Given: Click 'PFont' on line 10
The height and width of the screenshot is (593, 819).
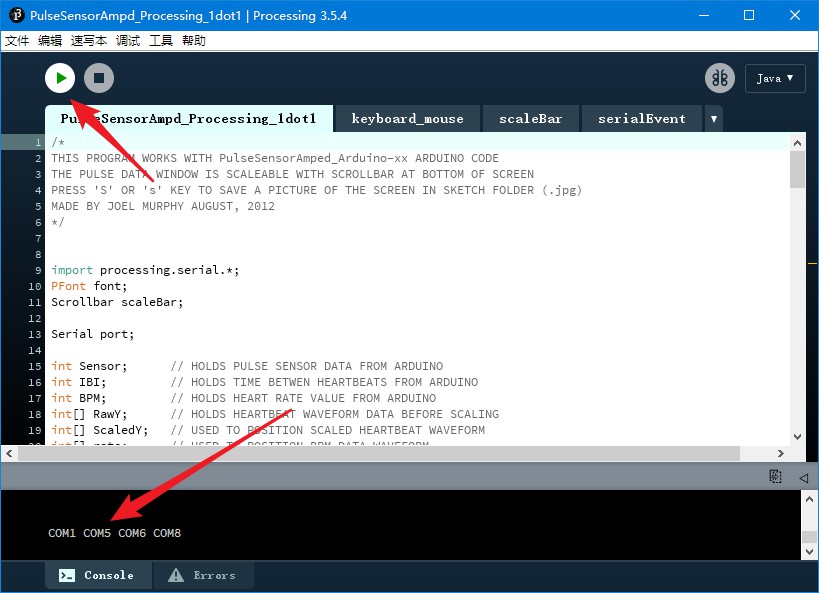Looking at the screenshot, I should click(x=68, y=286).
